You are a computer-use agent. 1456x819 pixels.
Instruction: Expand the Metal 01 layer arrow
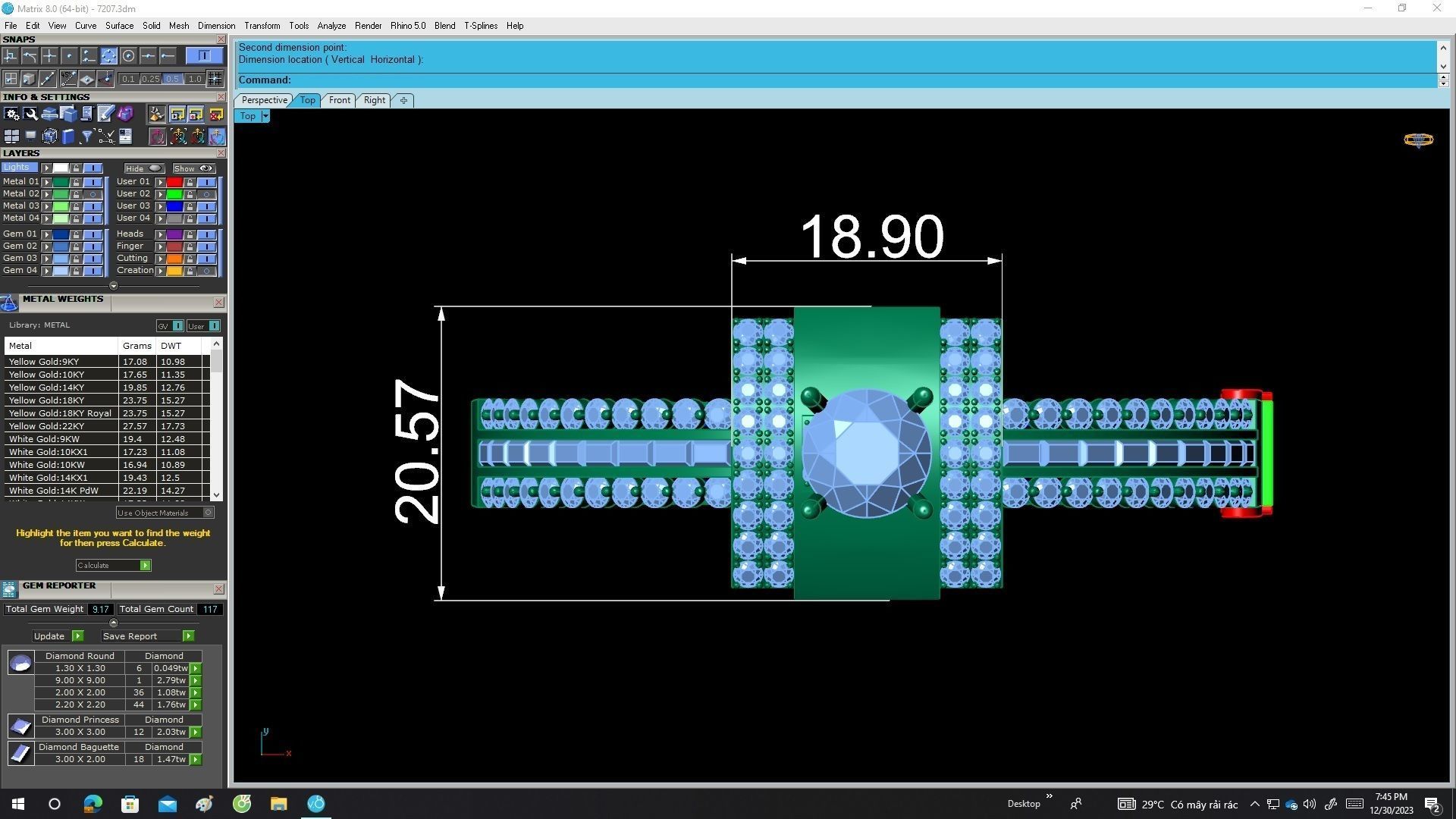click(x=47, y=182)
